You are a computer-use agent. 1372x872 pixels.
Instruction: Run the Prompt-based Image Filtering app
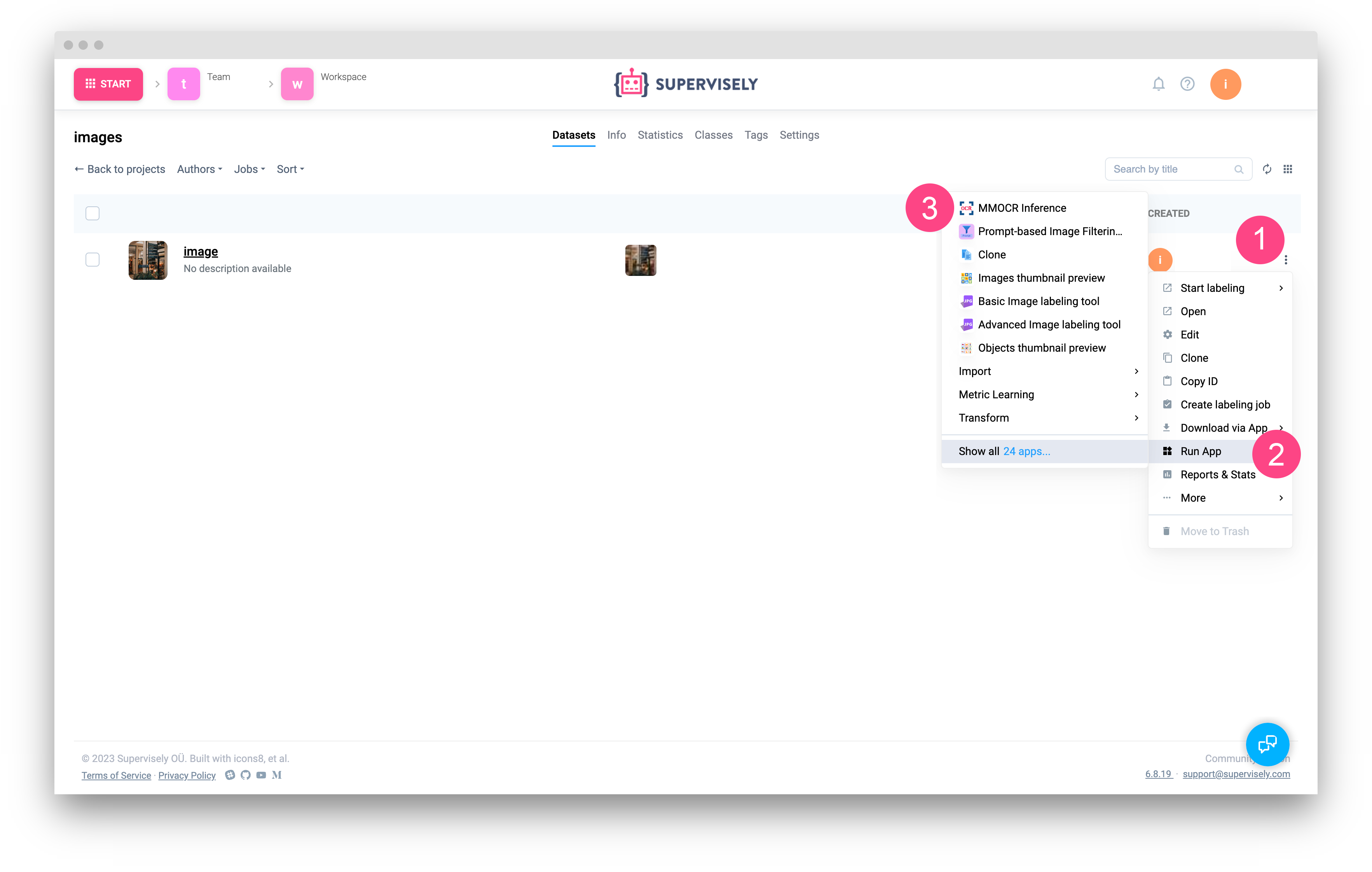coord(1049,231)
